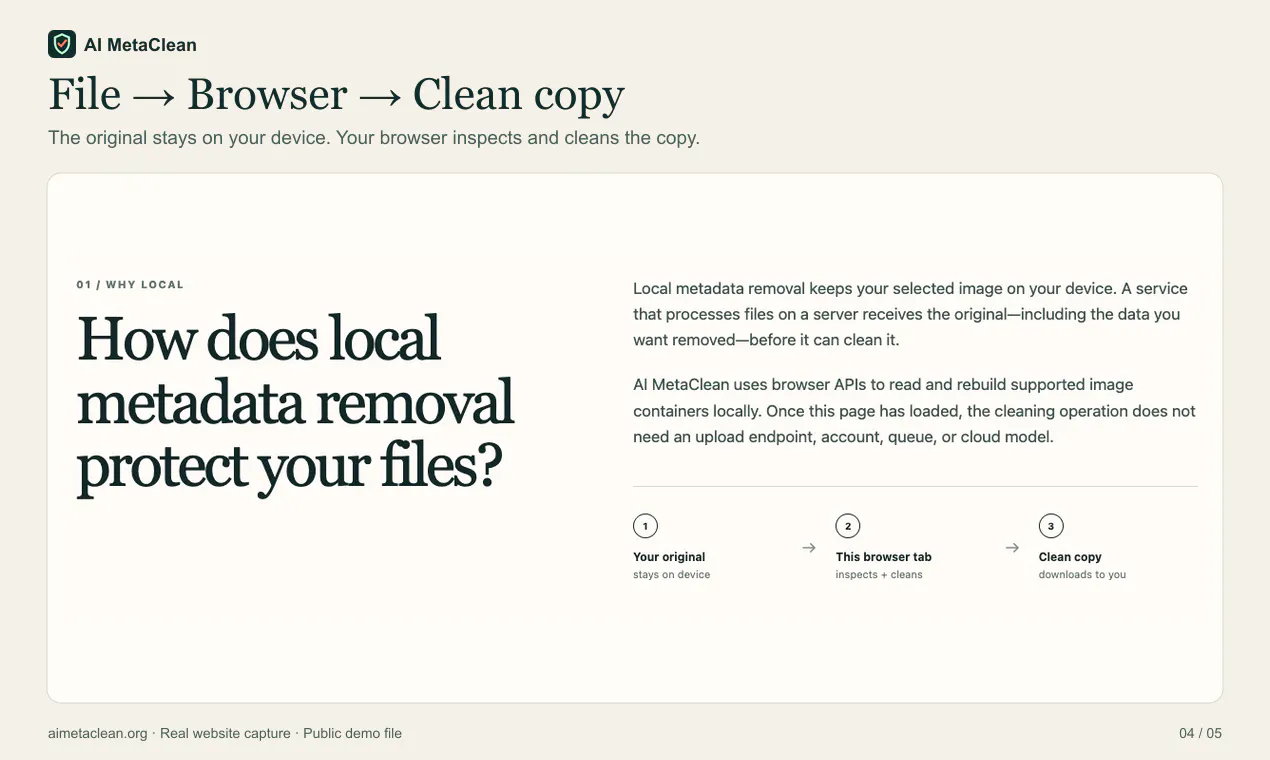Click the bold "Clean copy" step 3 label

pos(1070,557)
